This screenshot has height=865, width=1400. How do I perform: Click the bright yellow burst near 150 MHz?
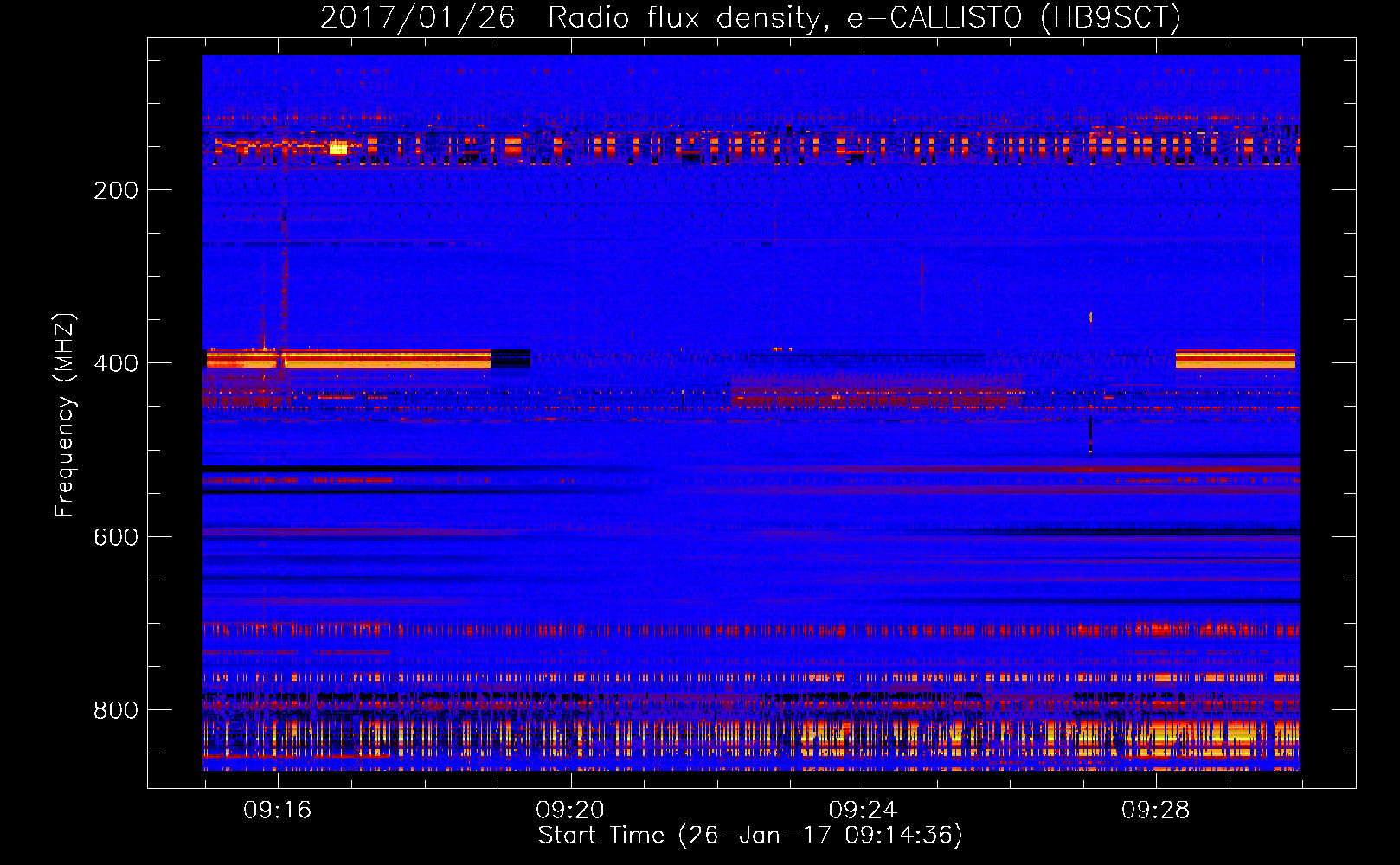pos(338,148)
